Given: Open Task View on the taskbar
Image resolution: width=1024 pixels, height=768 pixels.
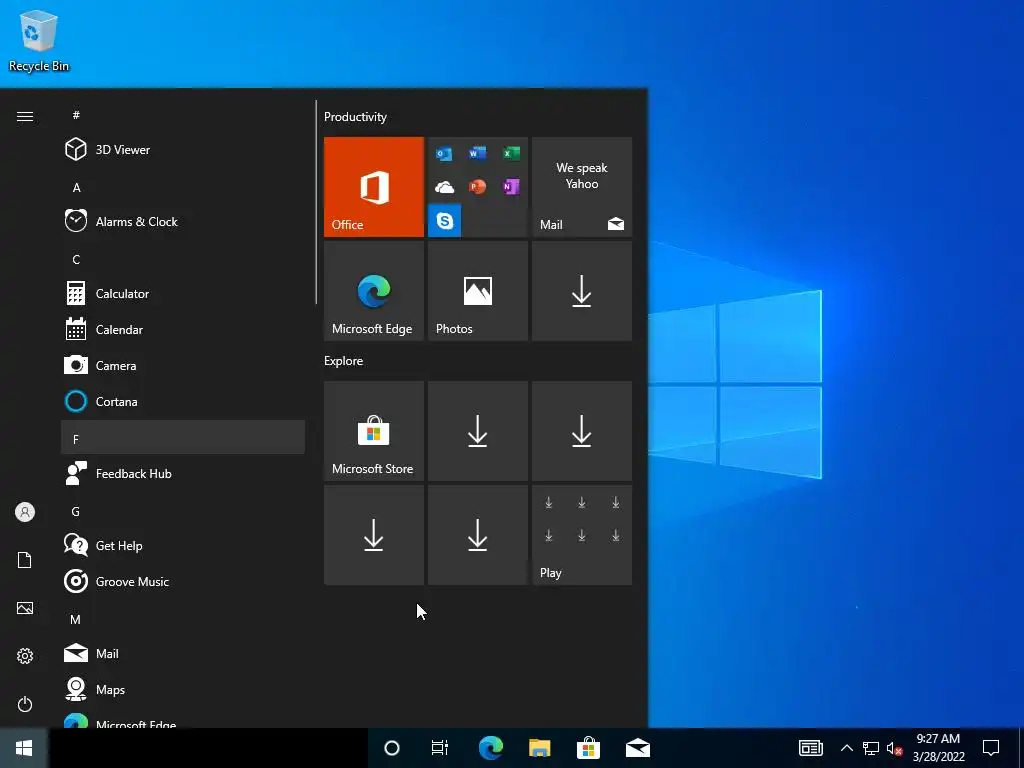Looking at the screenshot, I should pos(440,748).
